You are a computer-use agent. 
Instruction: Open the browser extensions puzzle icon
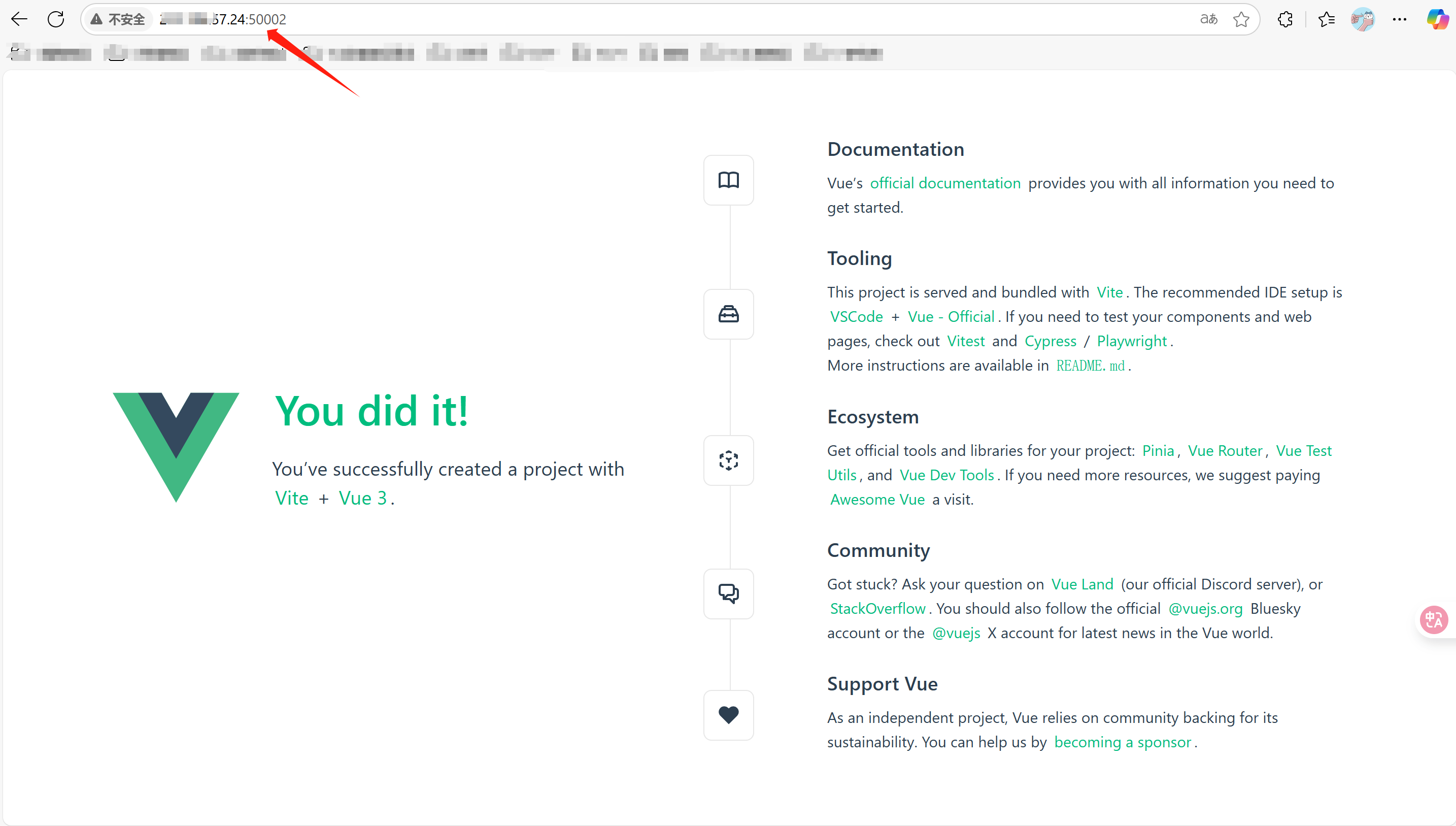[x=1285, y=19]
